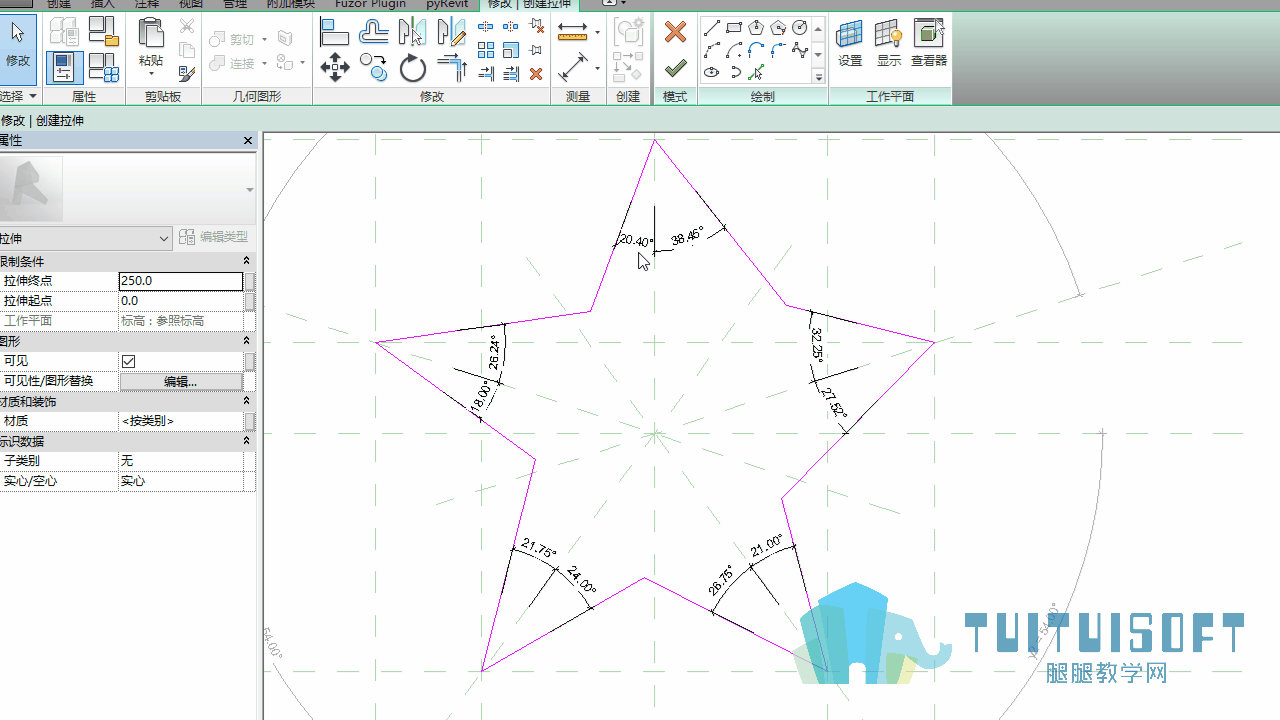Open the pyRevit ribbon tab
Viewport: 1280px width, 720px height.
tap(447, 4)
